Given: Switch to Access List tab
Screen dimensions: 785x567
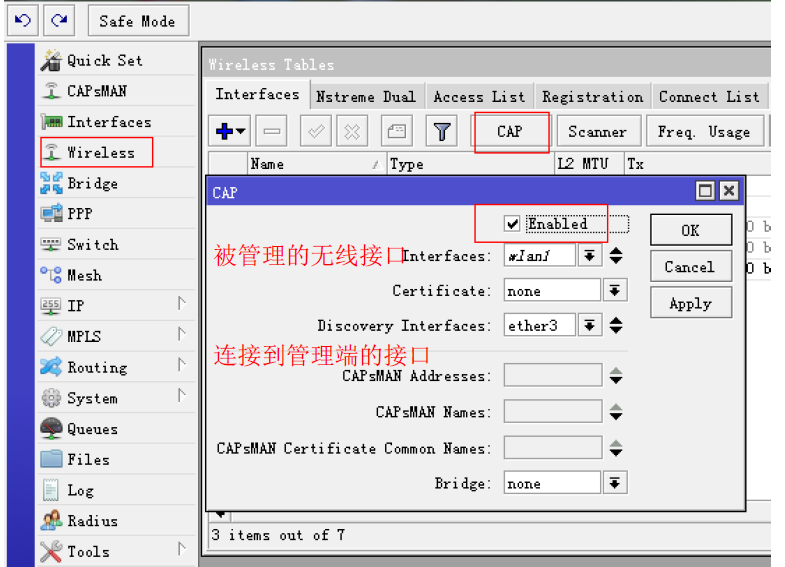Looking at the screenshot, I should point(479,97).
